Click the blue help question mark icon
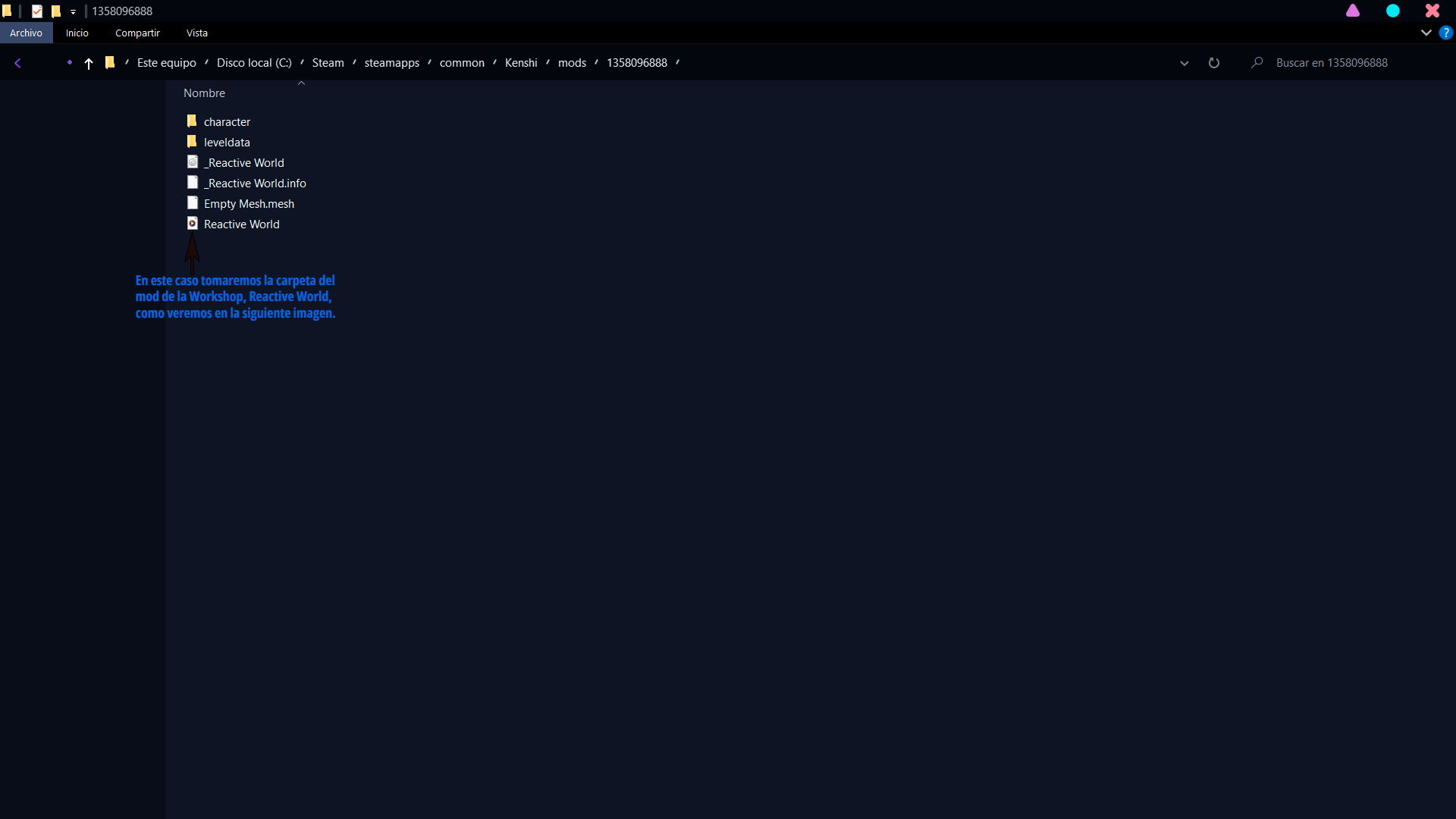The height and width of the screenshot is (819, 1456). pos(1445,33)
